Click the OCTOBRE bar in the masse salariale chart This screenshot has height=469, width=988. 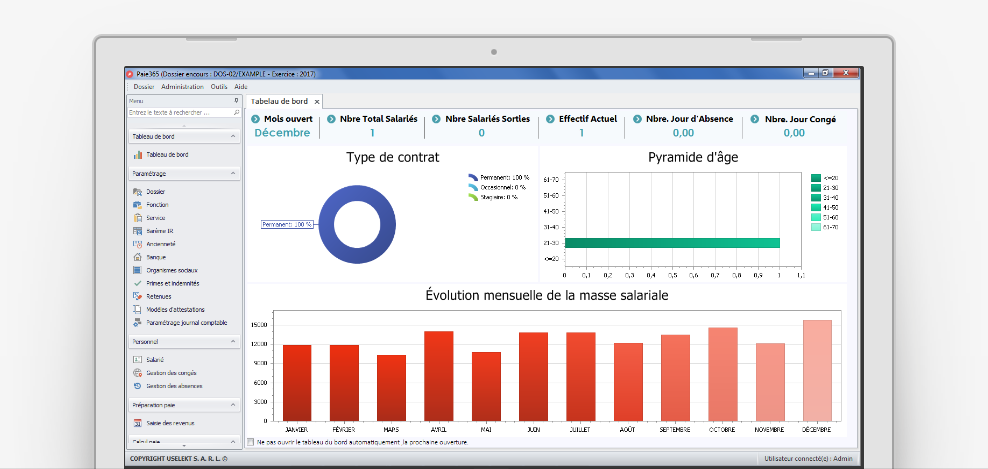pyautogui.click(x=723, y=374)
